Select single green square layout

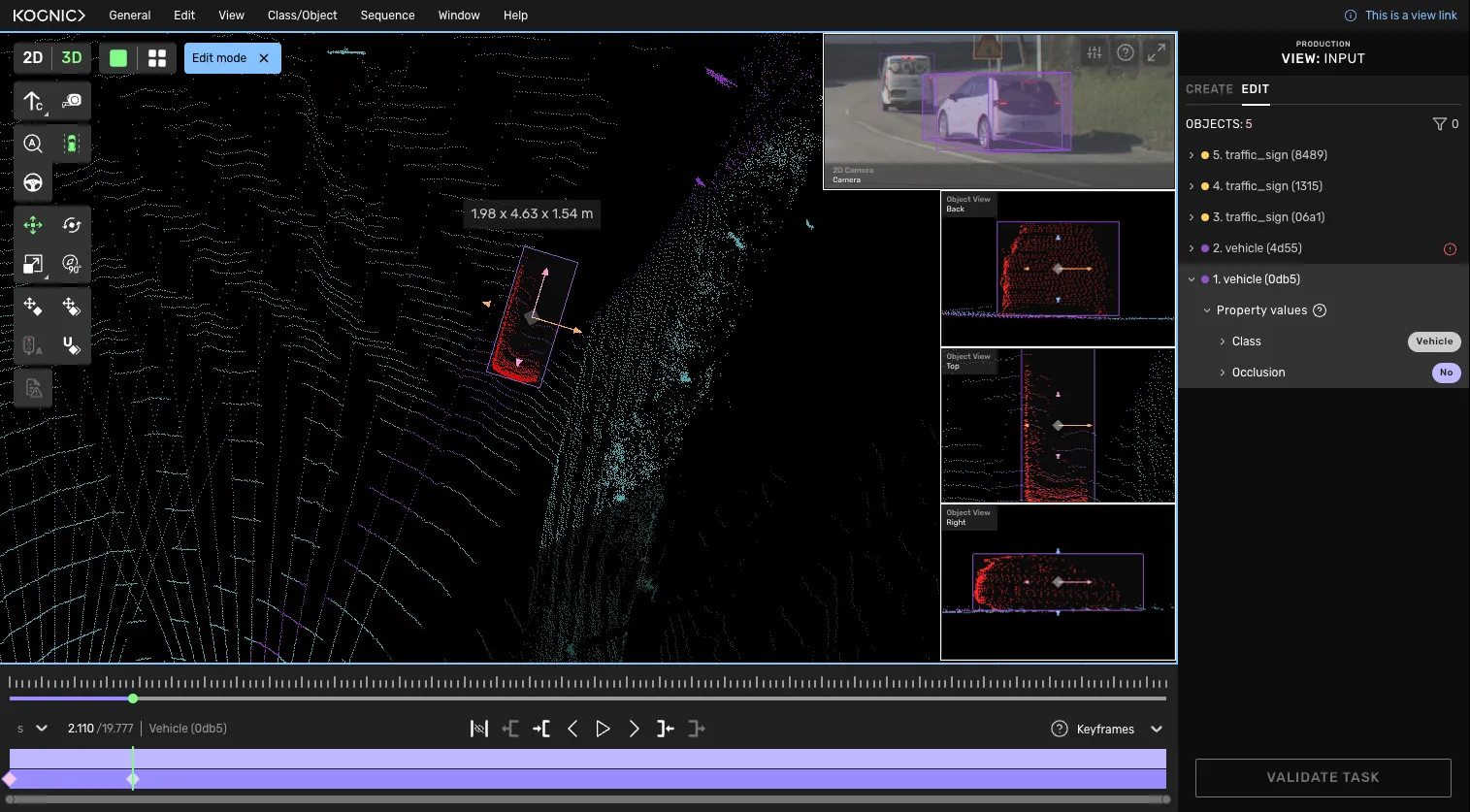118,58
